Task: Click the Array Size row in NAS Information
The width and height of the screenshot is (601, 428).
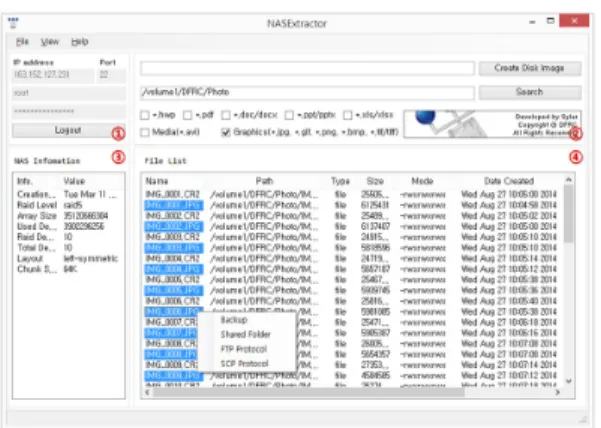Action: click(x=69, y=216)
